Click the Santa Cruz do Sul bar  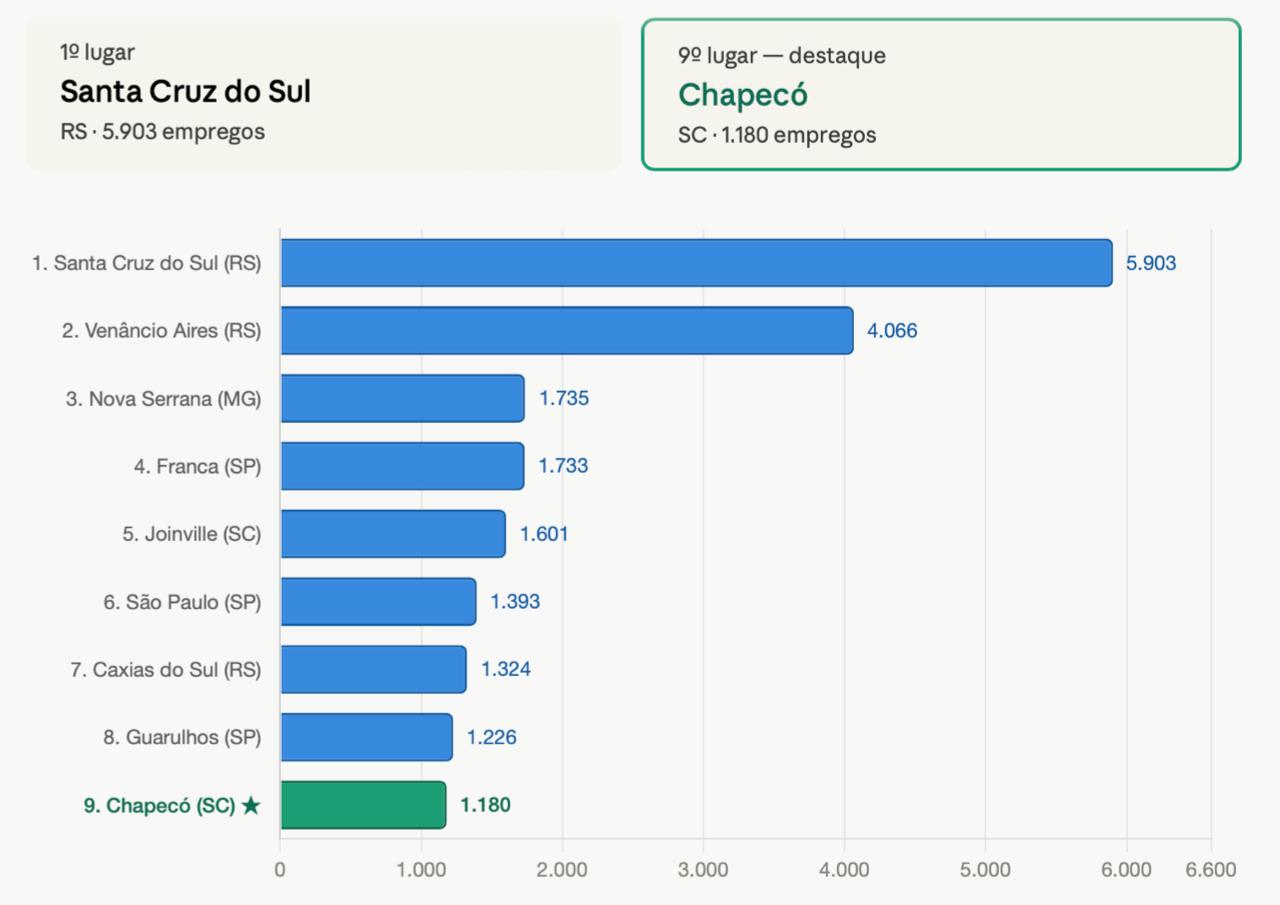tap(696, 263)
